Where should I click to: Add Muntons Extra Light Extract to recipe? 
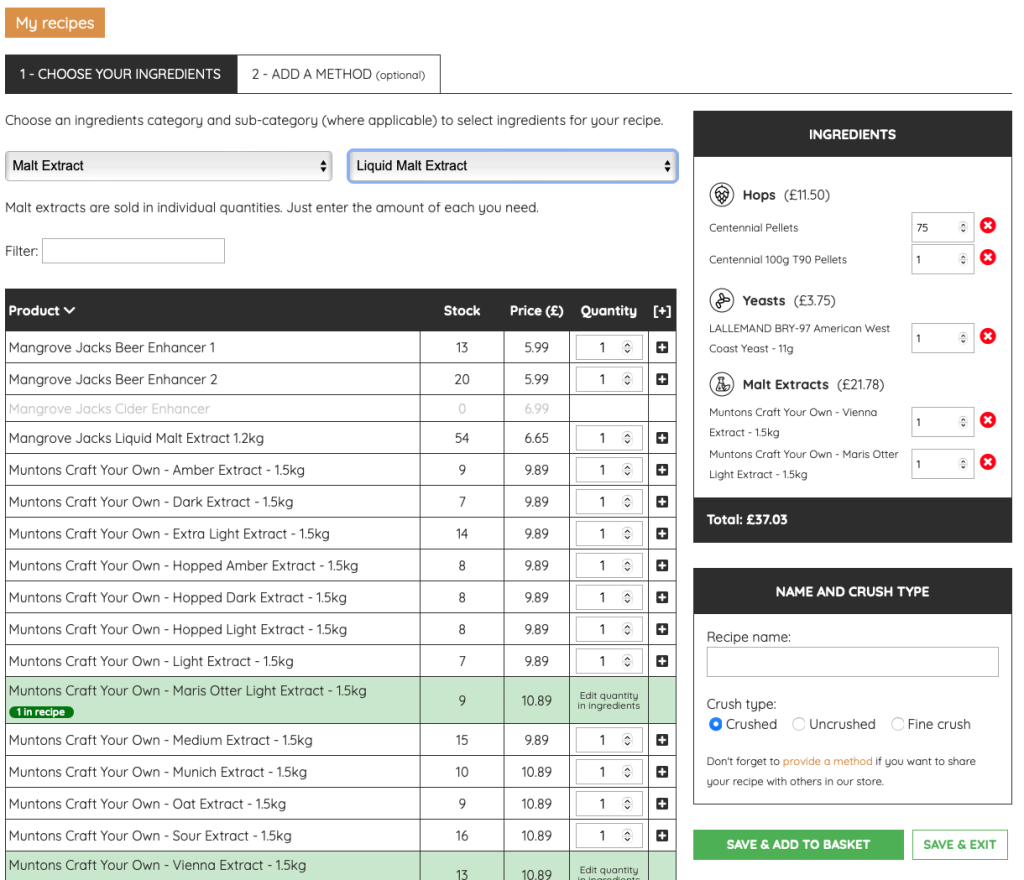click(x=662, y=534)
